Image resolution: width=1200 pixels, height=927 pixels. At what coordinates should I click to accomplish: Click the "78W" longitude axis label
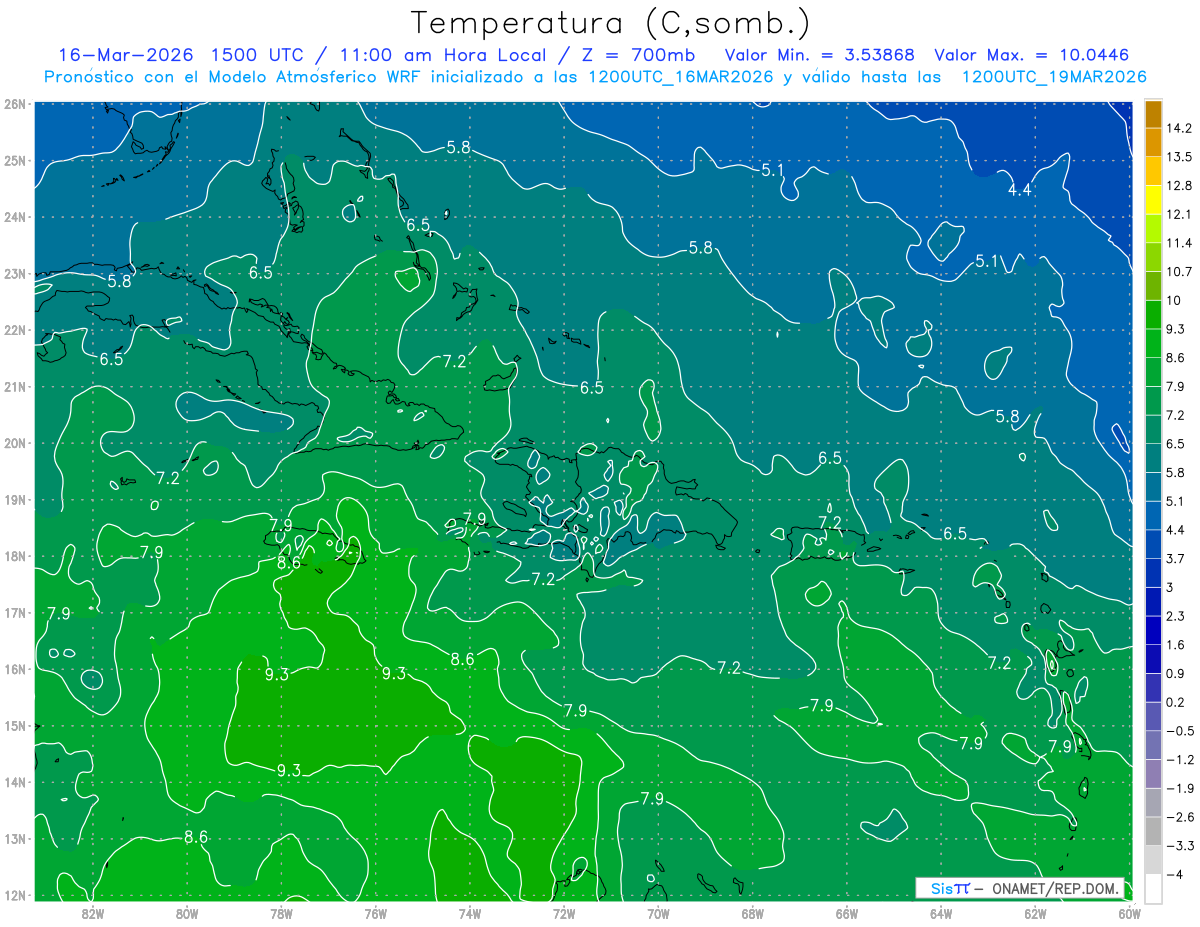281,912
